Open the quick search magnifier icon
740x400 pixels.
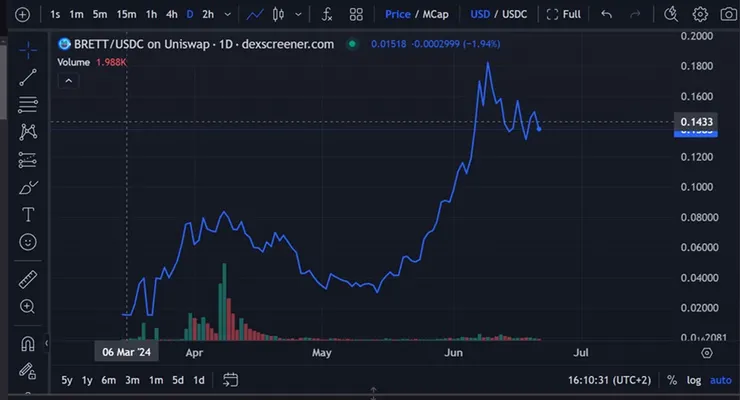[x=671, y=15]
